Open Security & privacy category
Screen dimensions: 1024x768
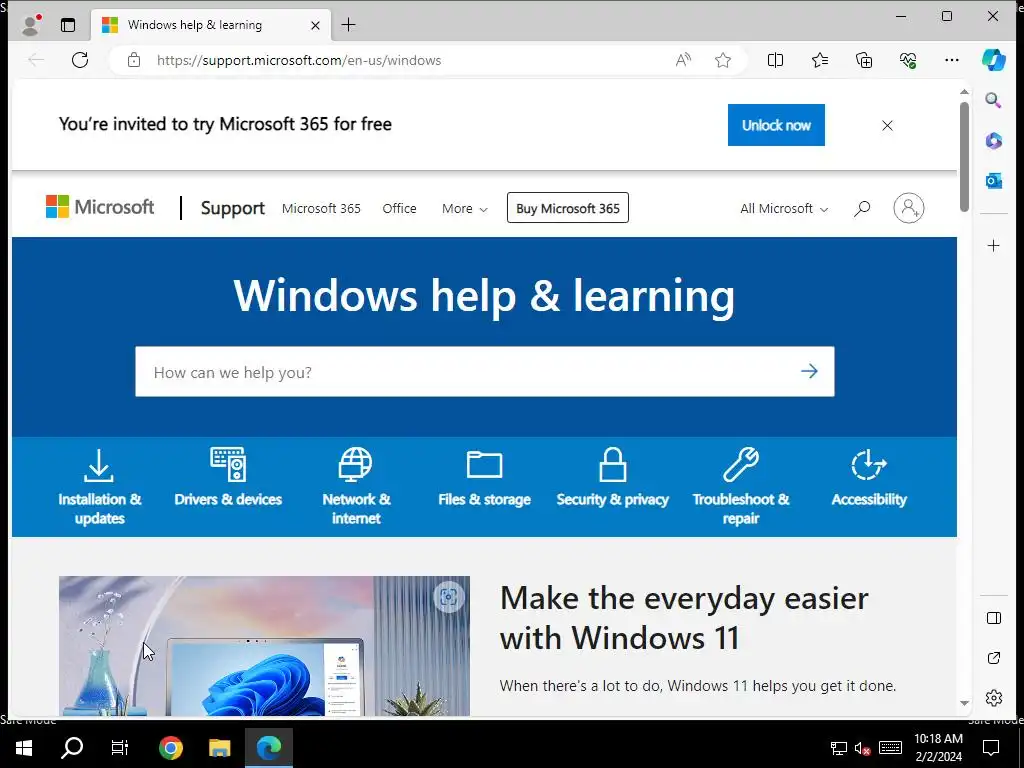coord(613,478)
